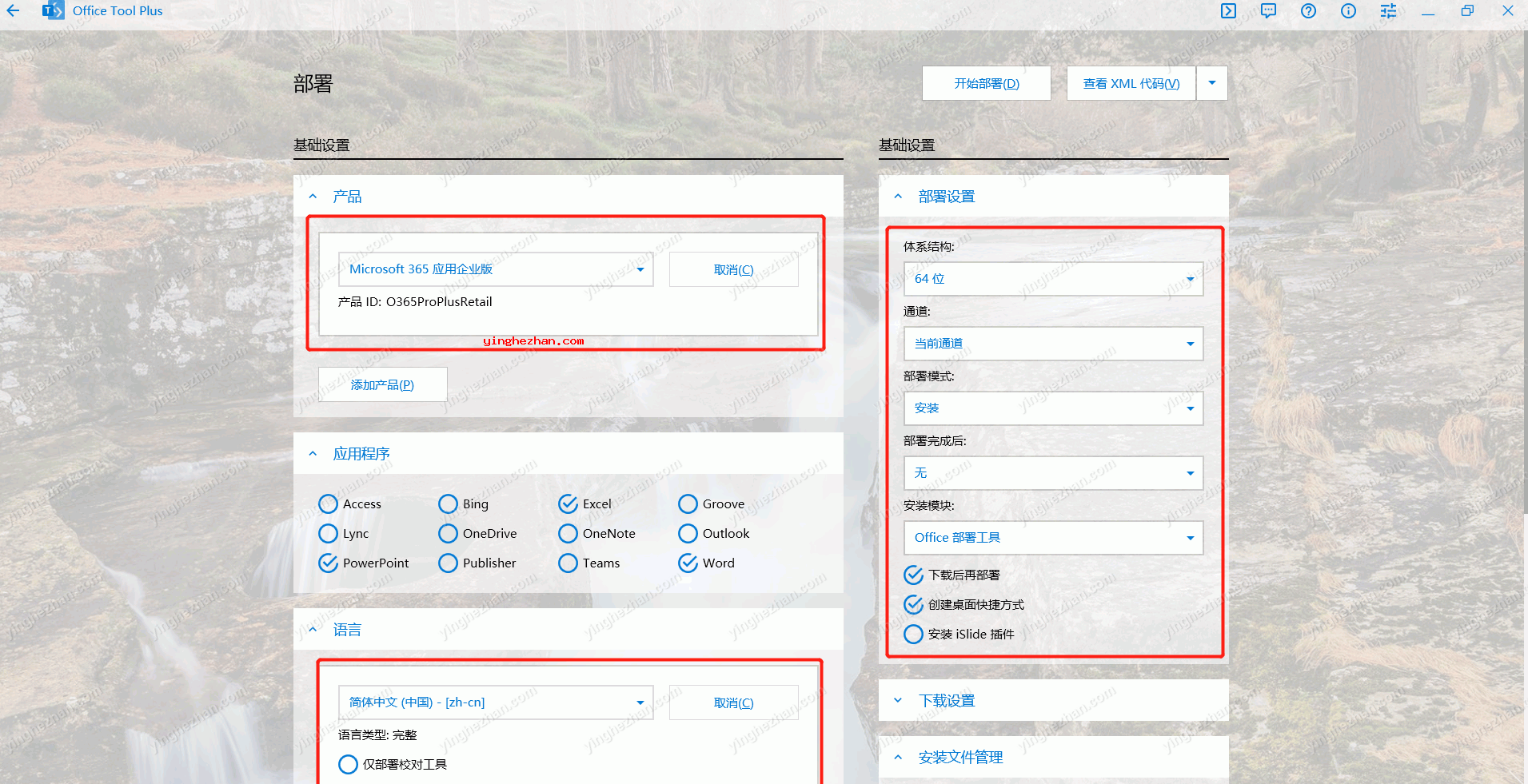Open the 简体中文 (中国) language dropdown

pyautogui.click(x=496, y=702)
